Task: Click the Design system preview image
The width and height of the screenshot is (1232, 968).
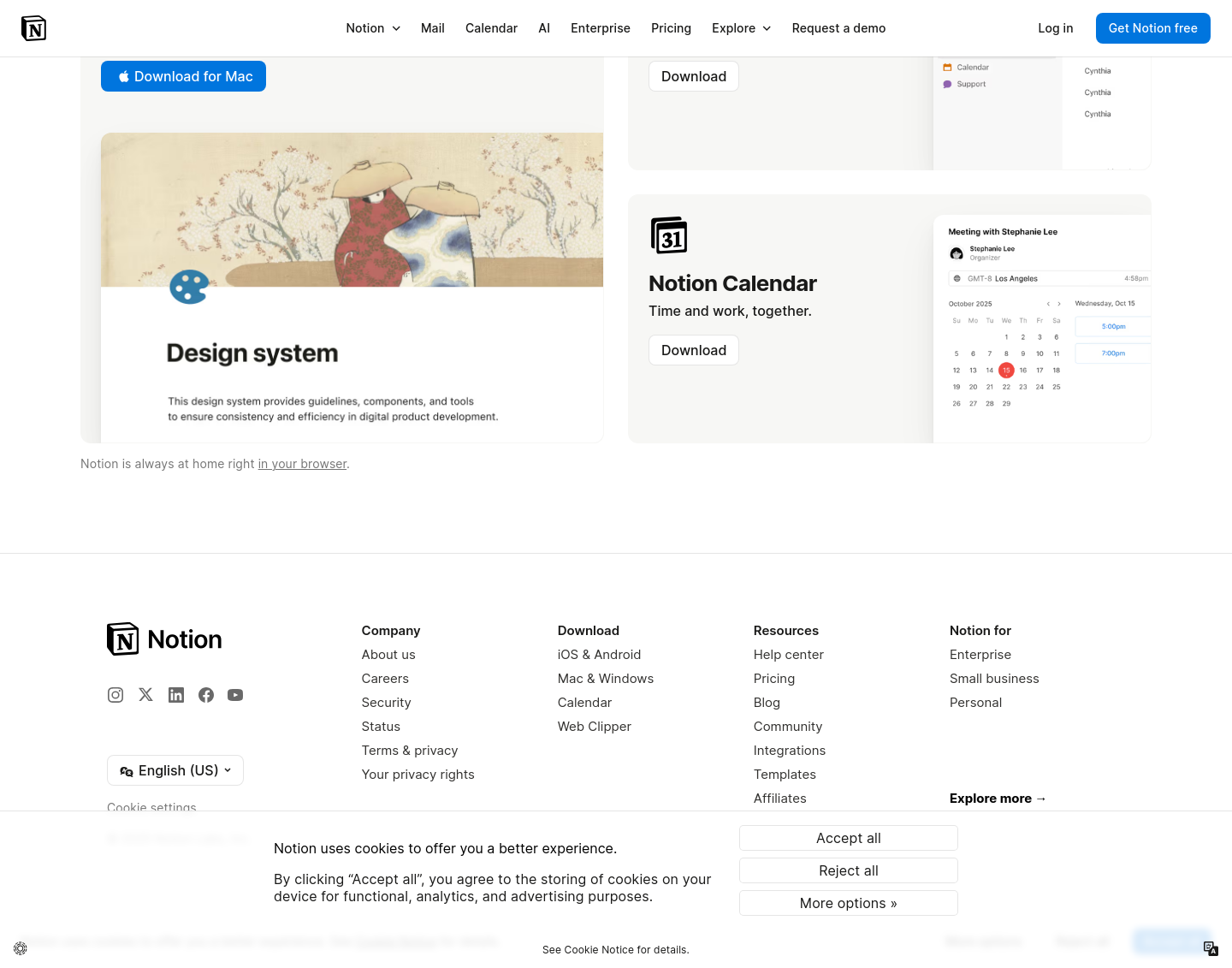Action: pos(352,288)
